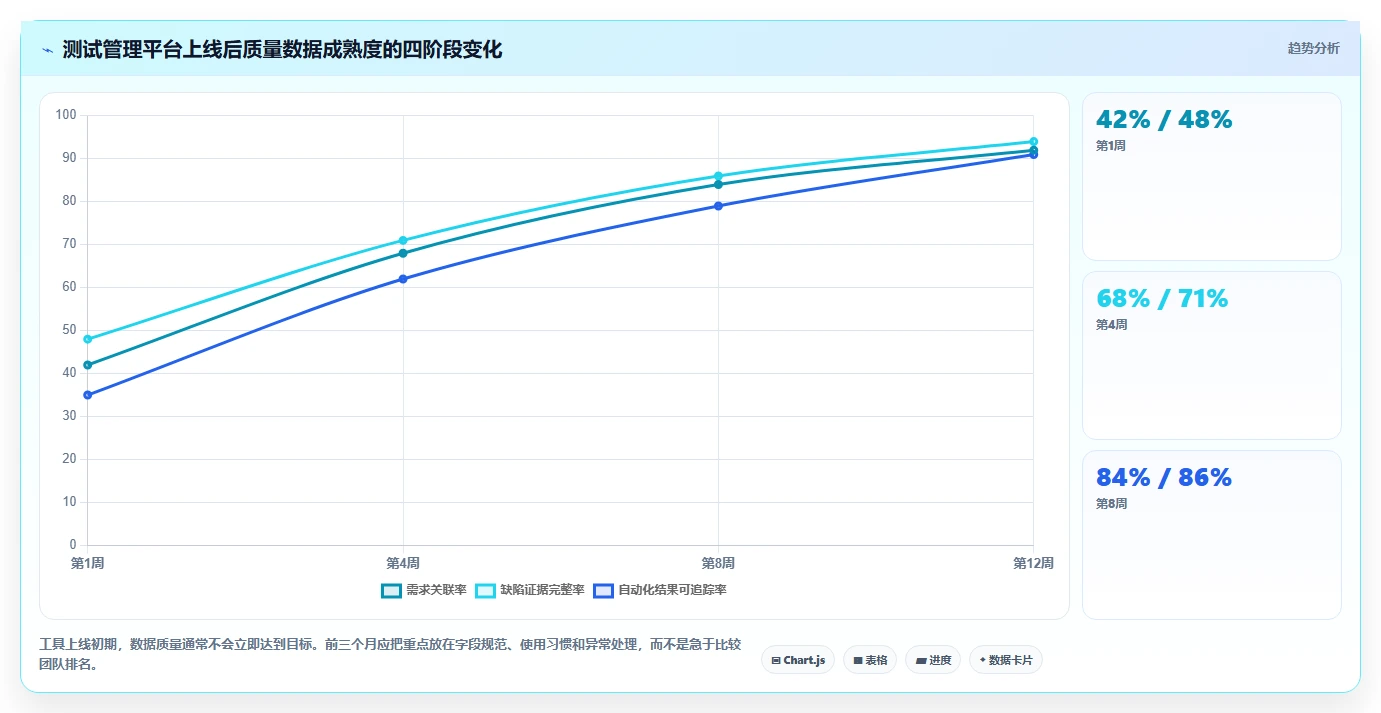
Task: Open the 42% / 48% card
Action: pyautogui.click(x=1212, y=177)
